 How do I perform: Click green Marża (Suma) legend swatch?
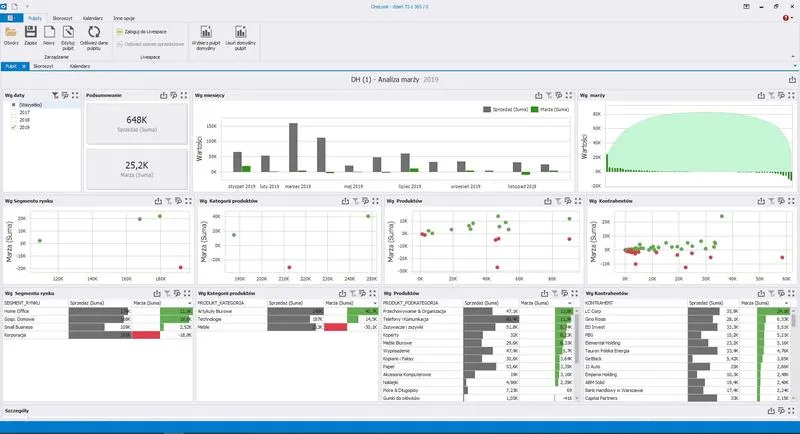(535, 107)
